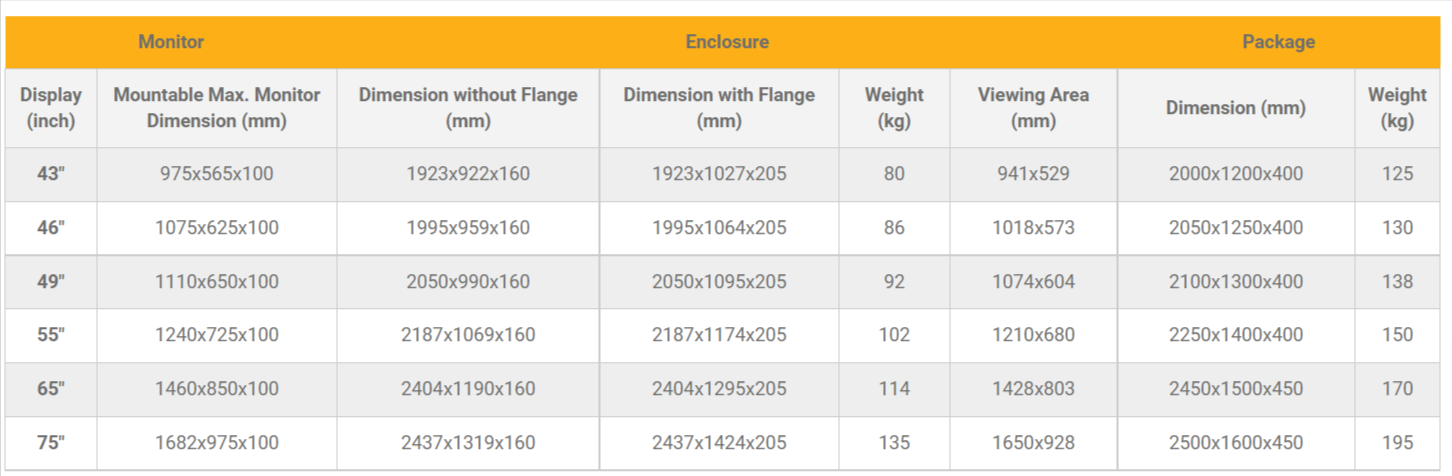This screenshot has width=1452, height=476.
Task: Click the Enclosure group header
Action: coord(727,42)
